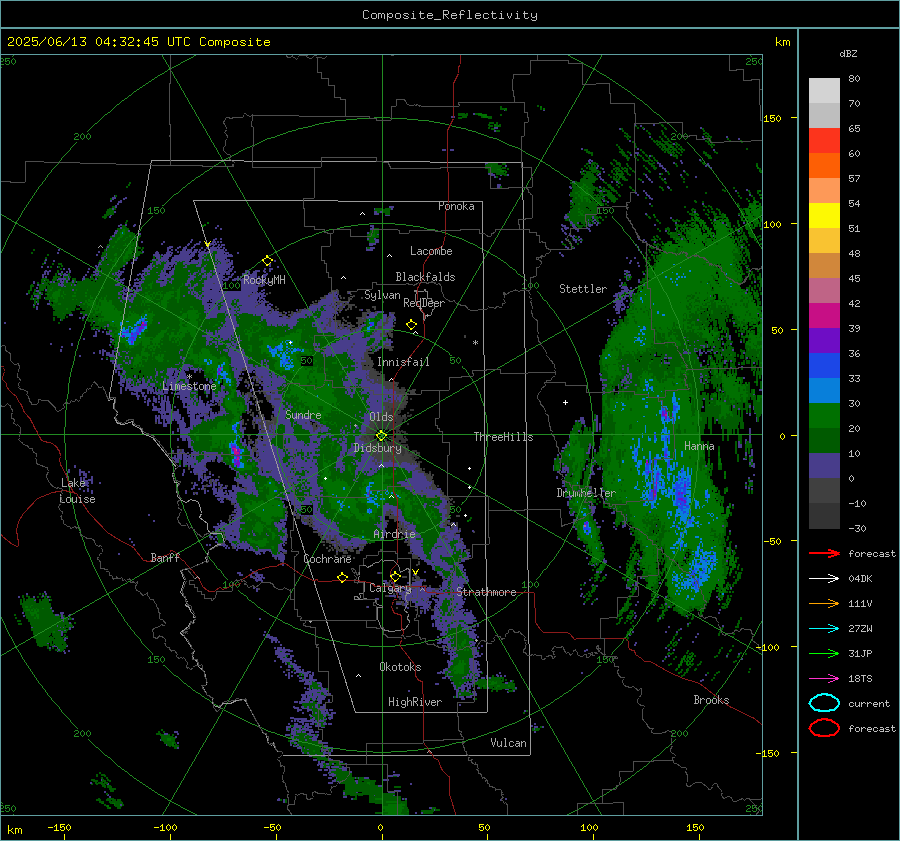Click the yellow radar-site diamond at Olds

[x=381, y=436]
